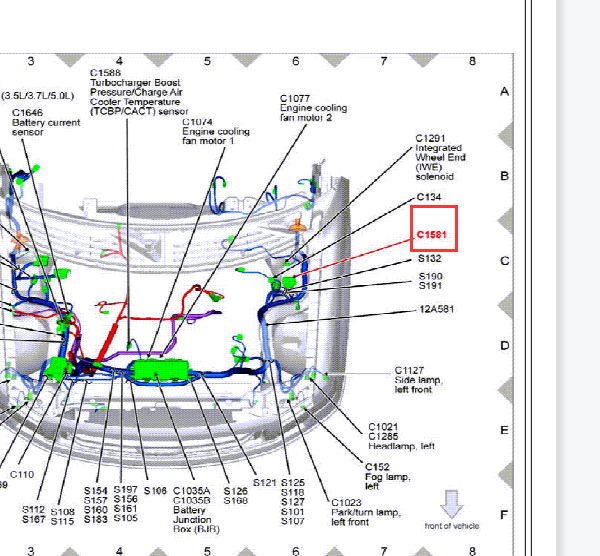Select grid row letter A

pyautogui.click(x=504, y=92)
